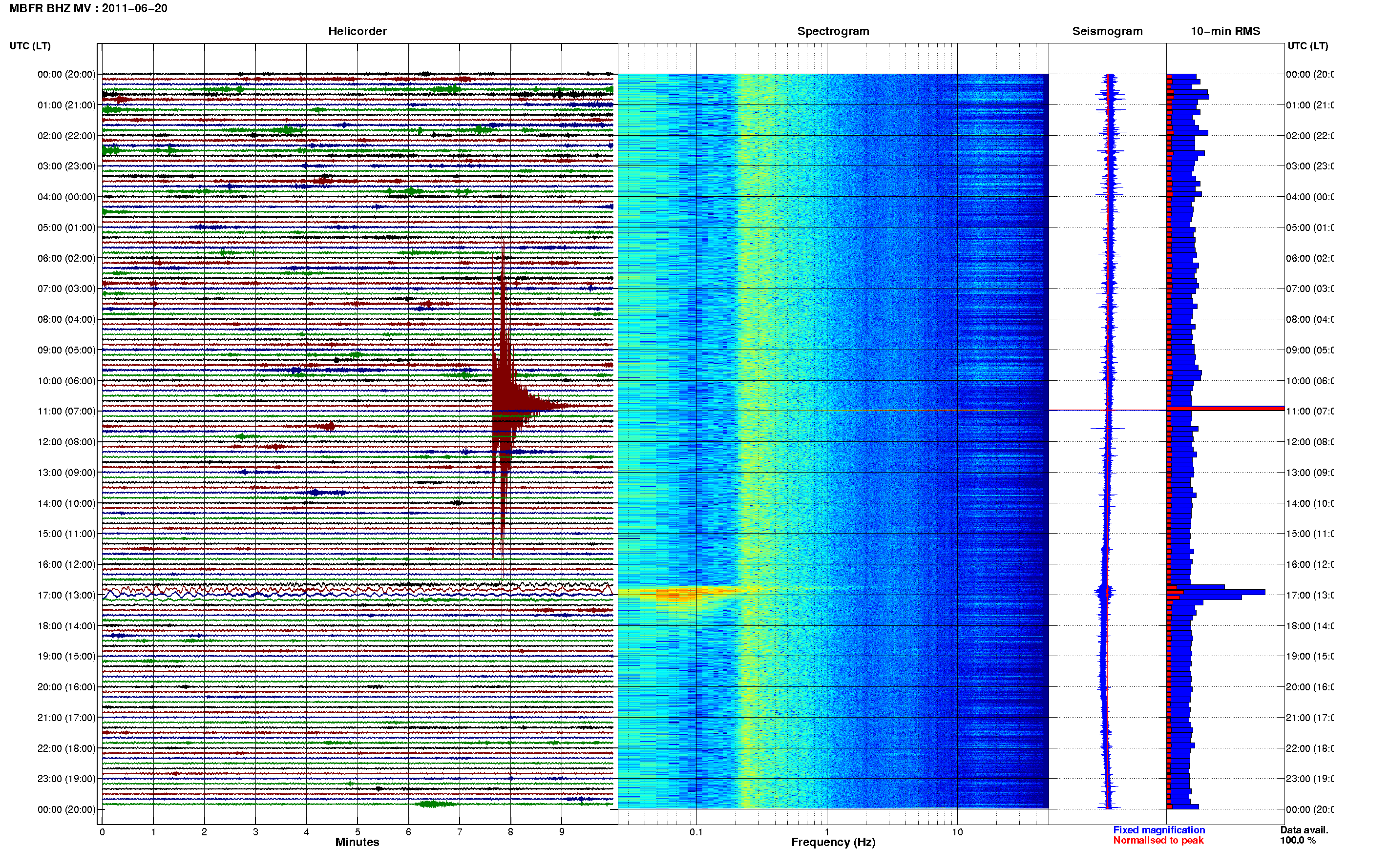
Task: Click the left time label '18:00 (14:00)'
Action: (x=66, y=626)
